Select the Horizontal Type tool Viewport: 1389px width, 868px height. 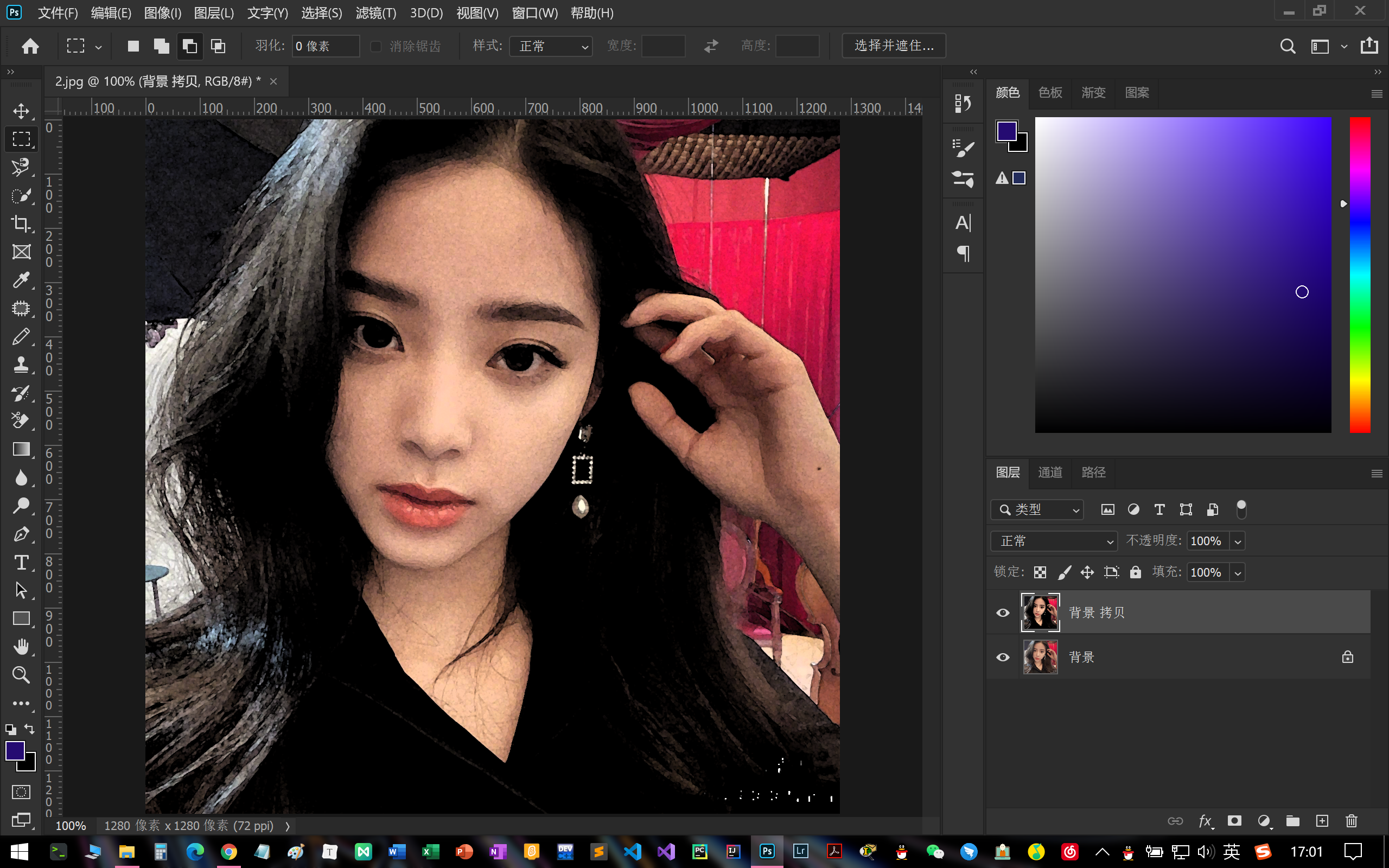pos(21,562)
